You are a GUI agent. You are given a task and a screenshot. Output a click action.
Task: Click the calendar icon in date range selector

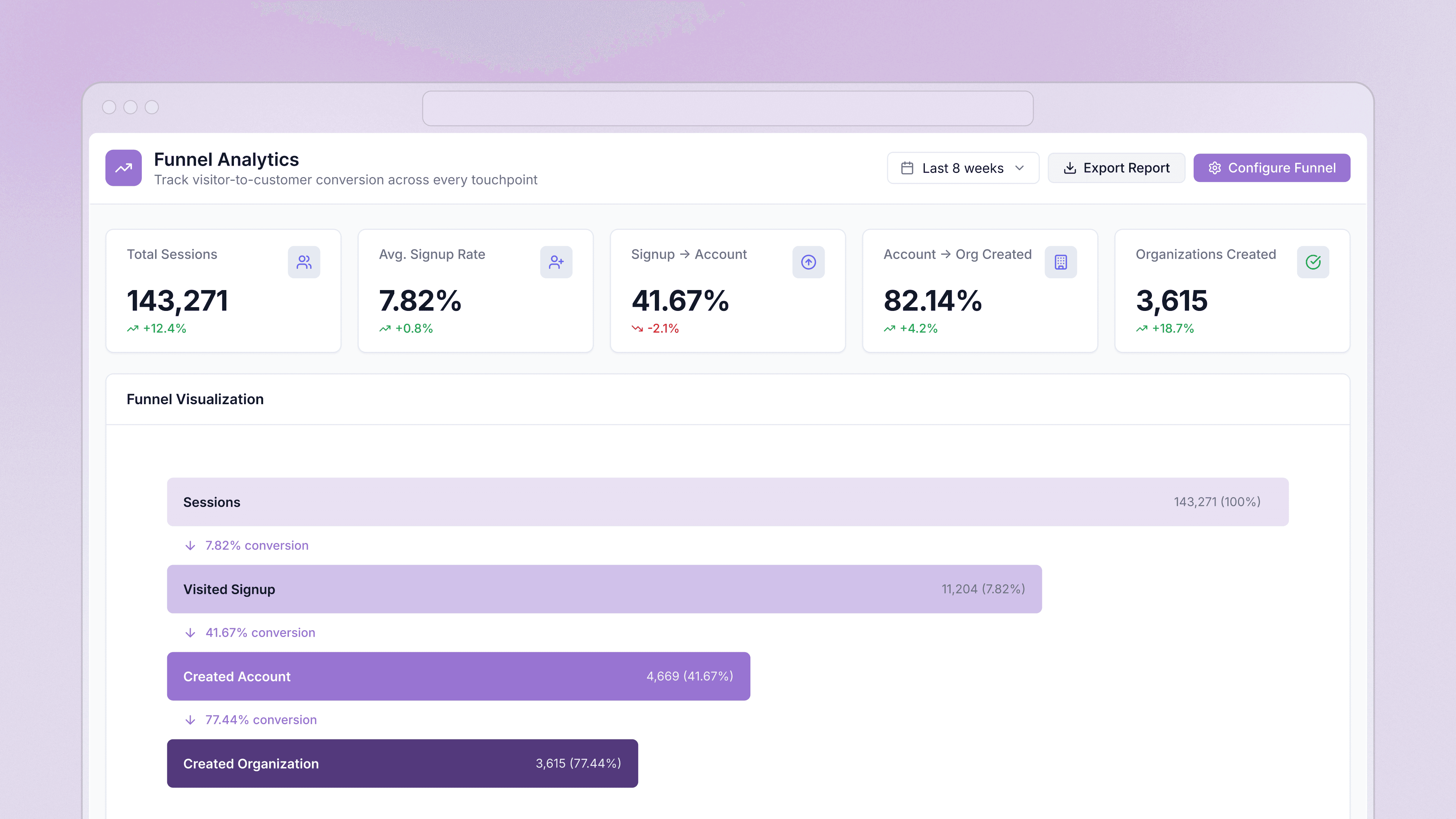[907, 168]
